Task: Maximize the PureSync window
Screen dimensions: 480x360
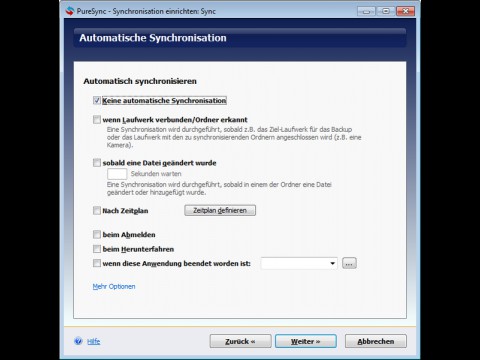Action: (386, 11)
